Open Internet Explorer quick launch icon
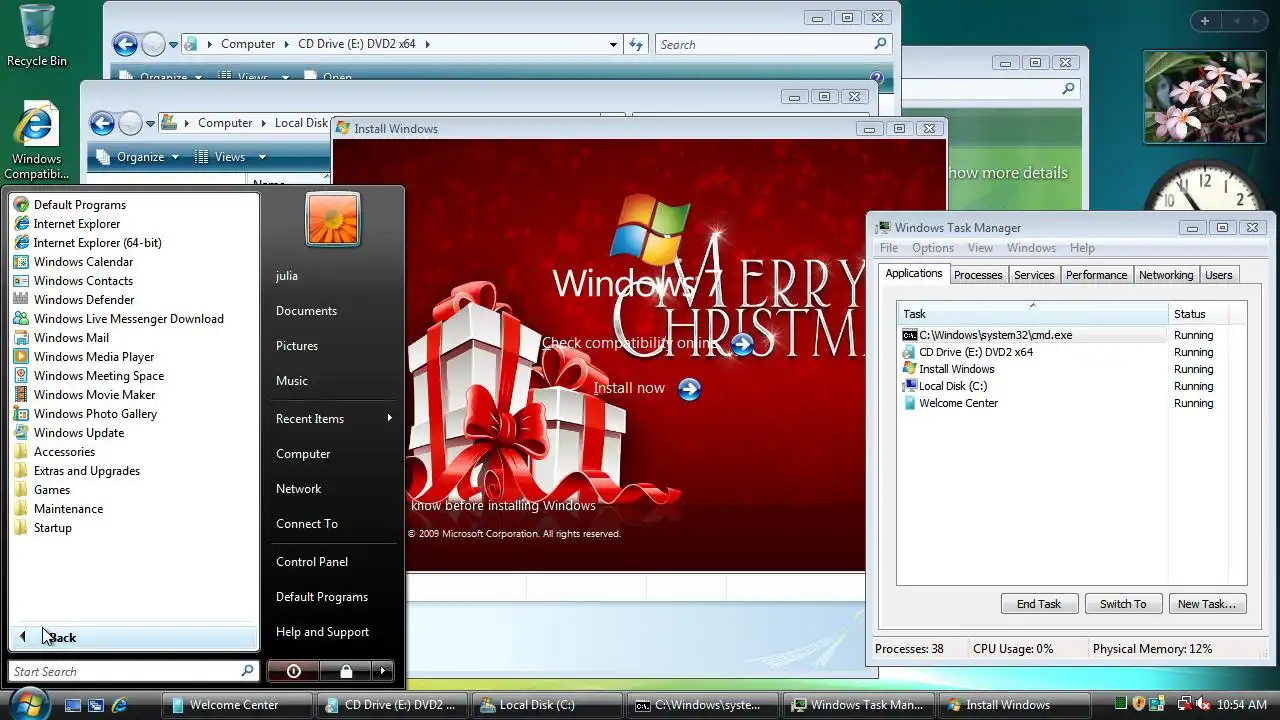 coord(119,705)
